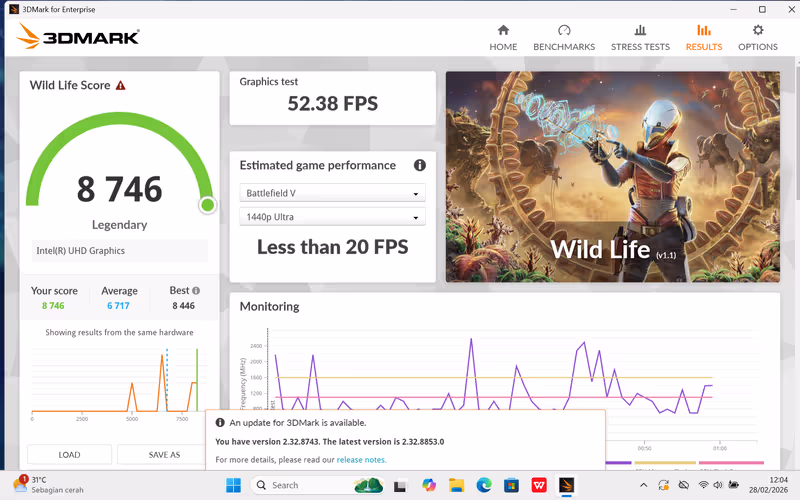Click the Wild Life benchmark artwork

[612, 176]
